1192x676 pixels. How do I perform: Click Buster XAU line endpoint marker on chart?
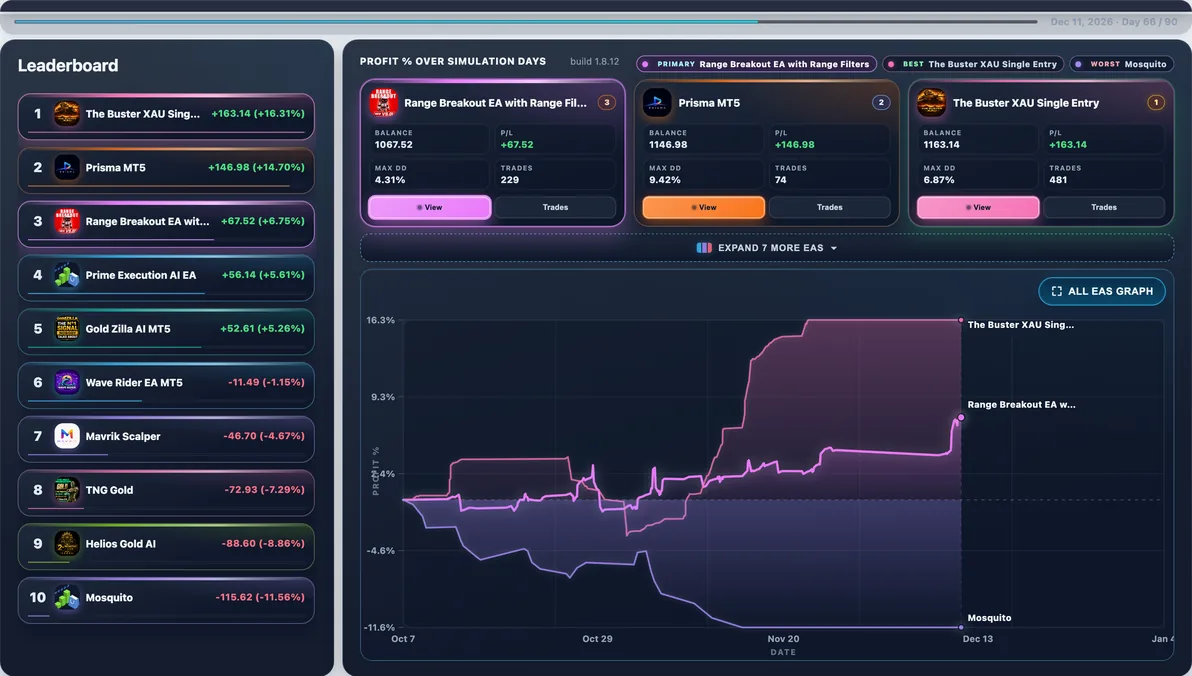pyautogui.click(x=961, y=320)
